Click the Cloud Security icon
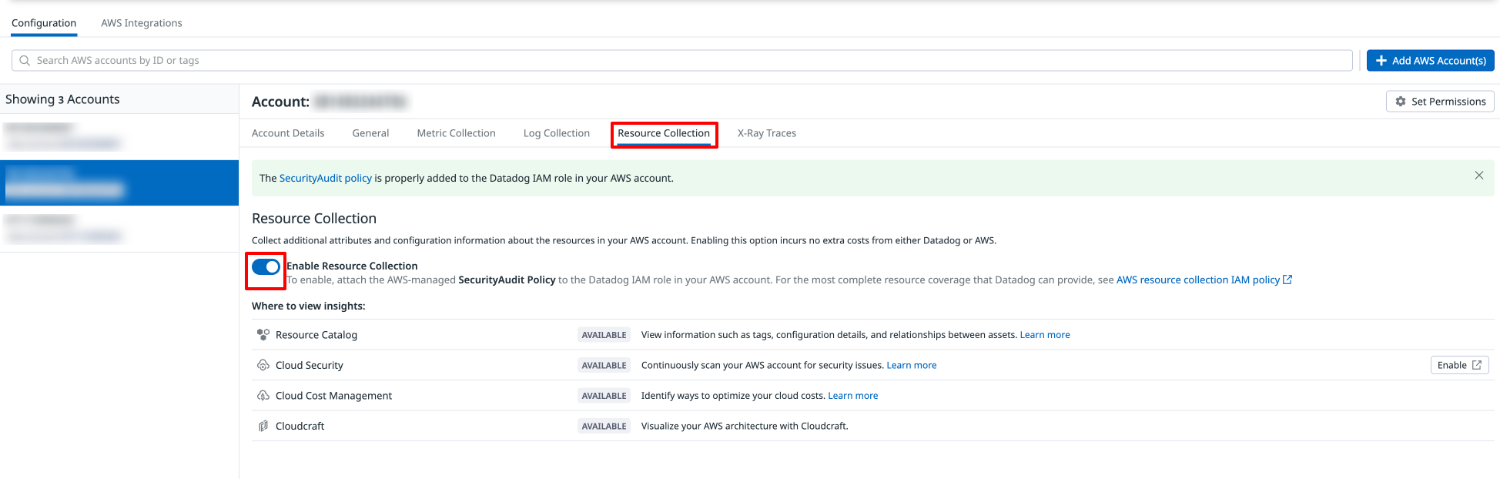Viewport: 1500px width, 479px height. pyautogui.click(x=263, y=365)
